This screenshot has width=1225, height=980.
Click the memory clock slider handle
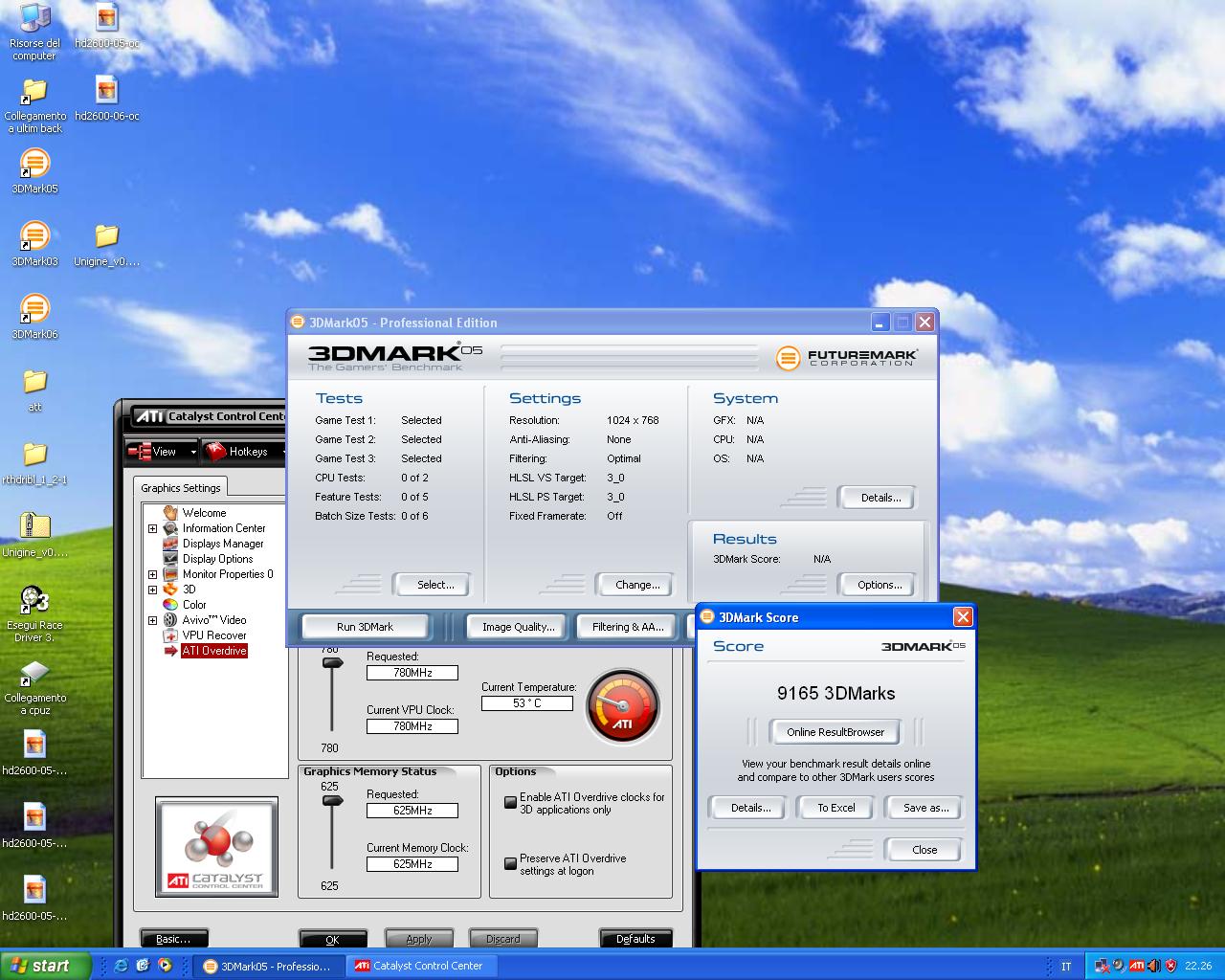pyautogui.click(x=331, y=801)
